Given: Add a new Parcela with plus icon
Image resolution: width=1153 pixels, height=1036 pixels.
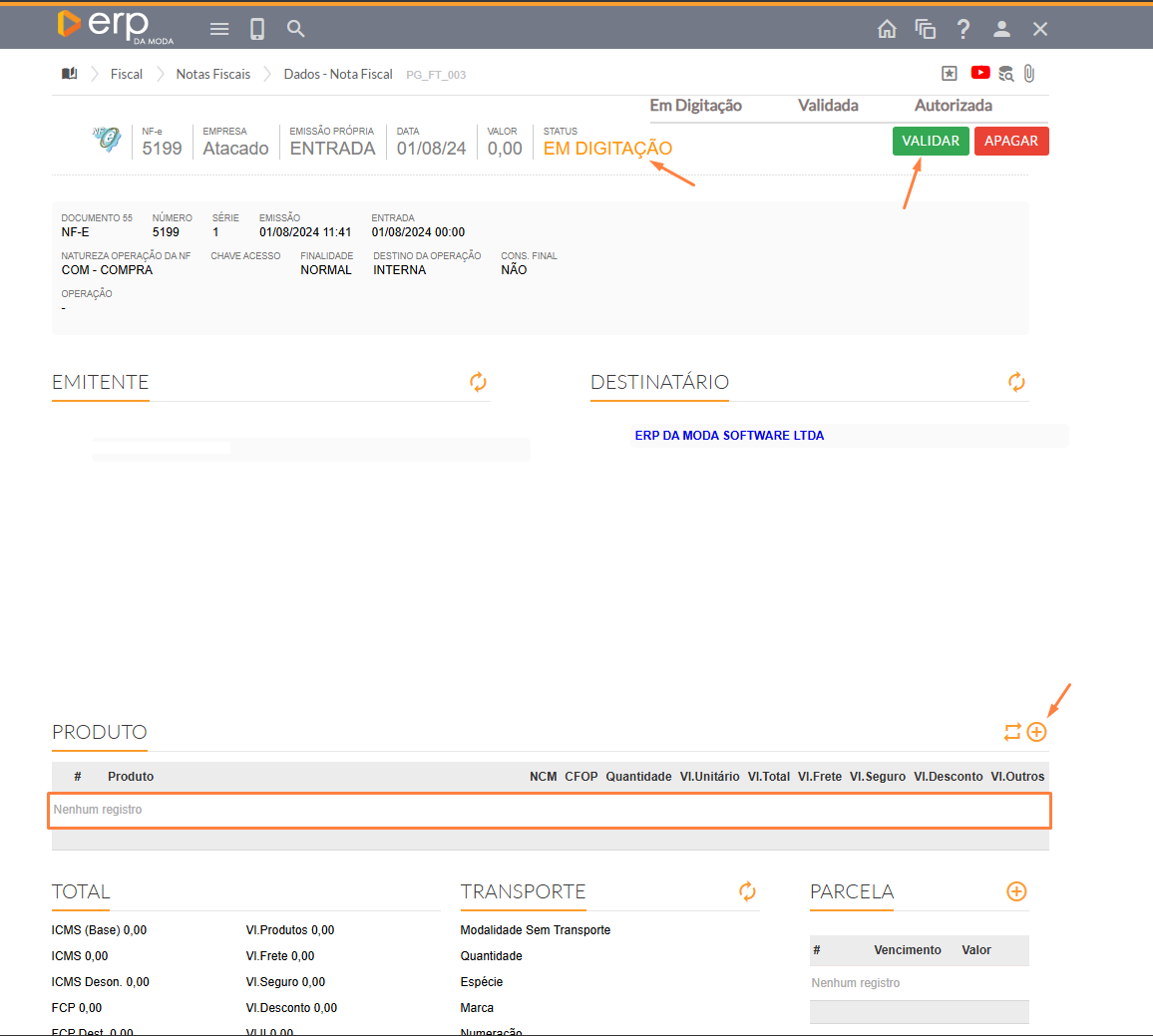Looking at the screenshot, I should pyautogui.click(x=1016, y=891).
